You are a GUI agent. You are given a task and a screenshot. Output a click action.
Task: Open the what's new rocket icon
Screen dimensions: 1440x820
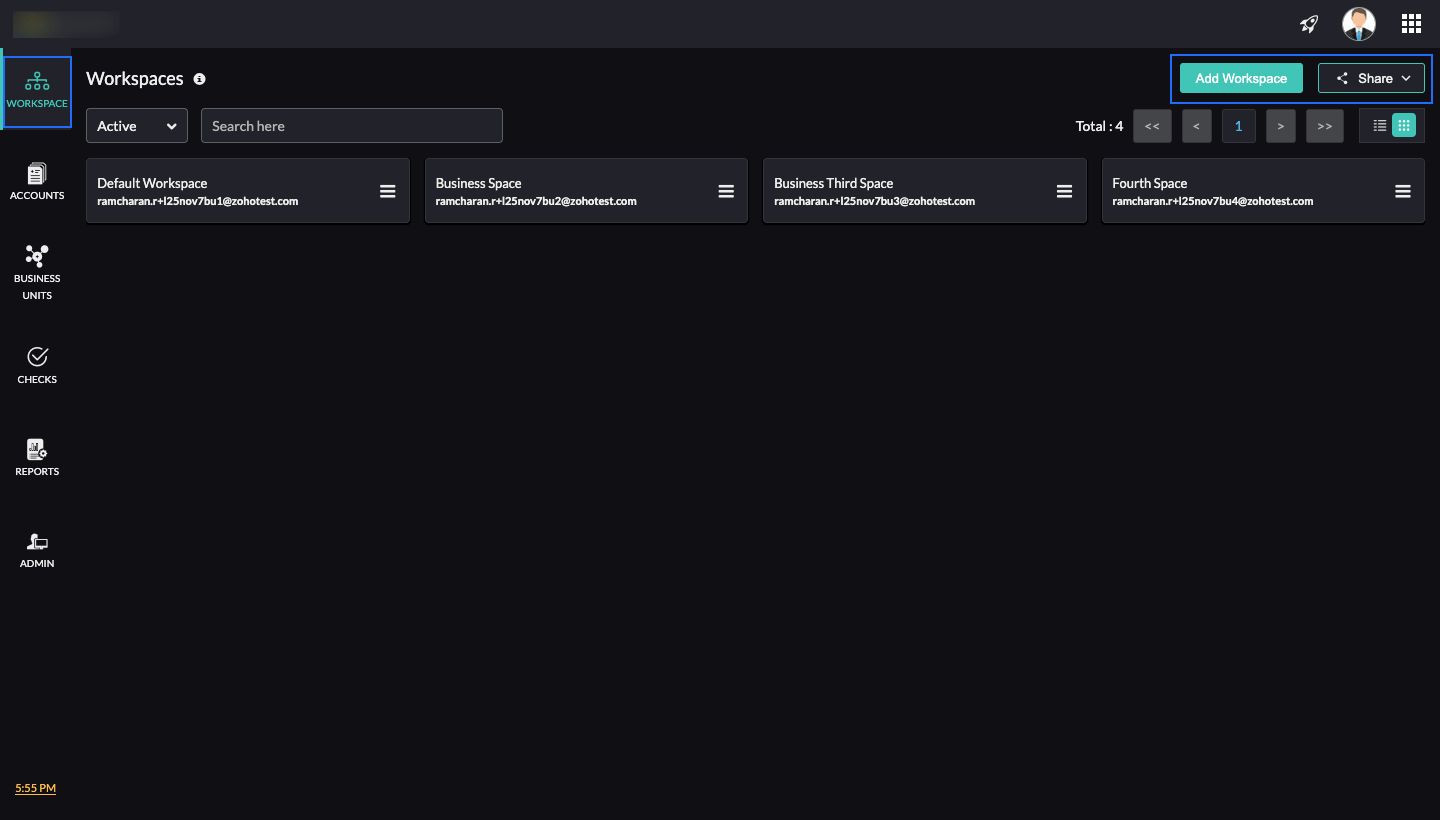[x=1309, y=23]
